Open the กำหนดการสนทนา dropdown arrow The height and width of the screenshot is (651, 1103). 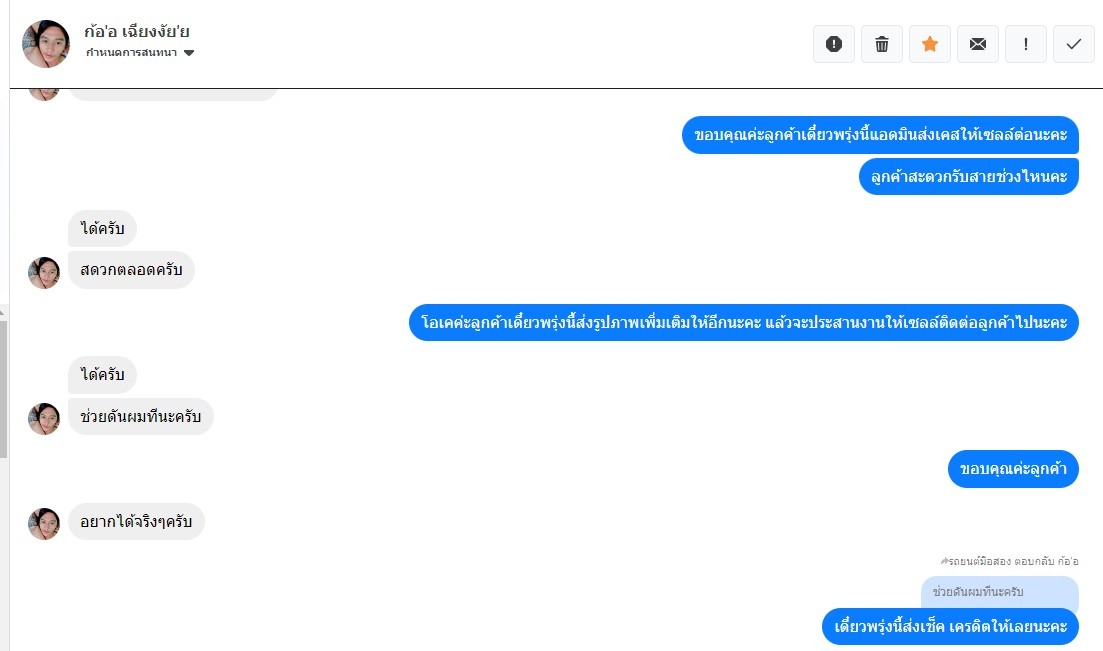tap(189, 53)
